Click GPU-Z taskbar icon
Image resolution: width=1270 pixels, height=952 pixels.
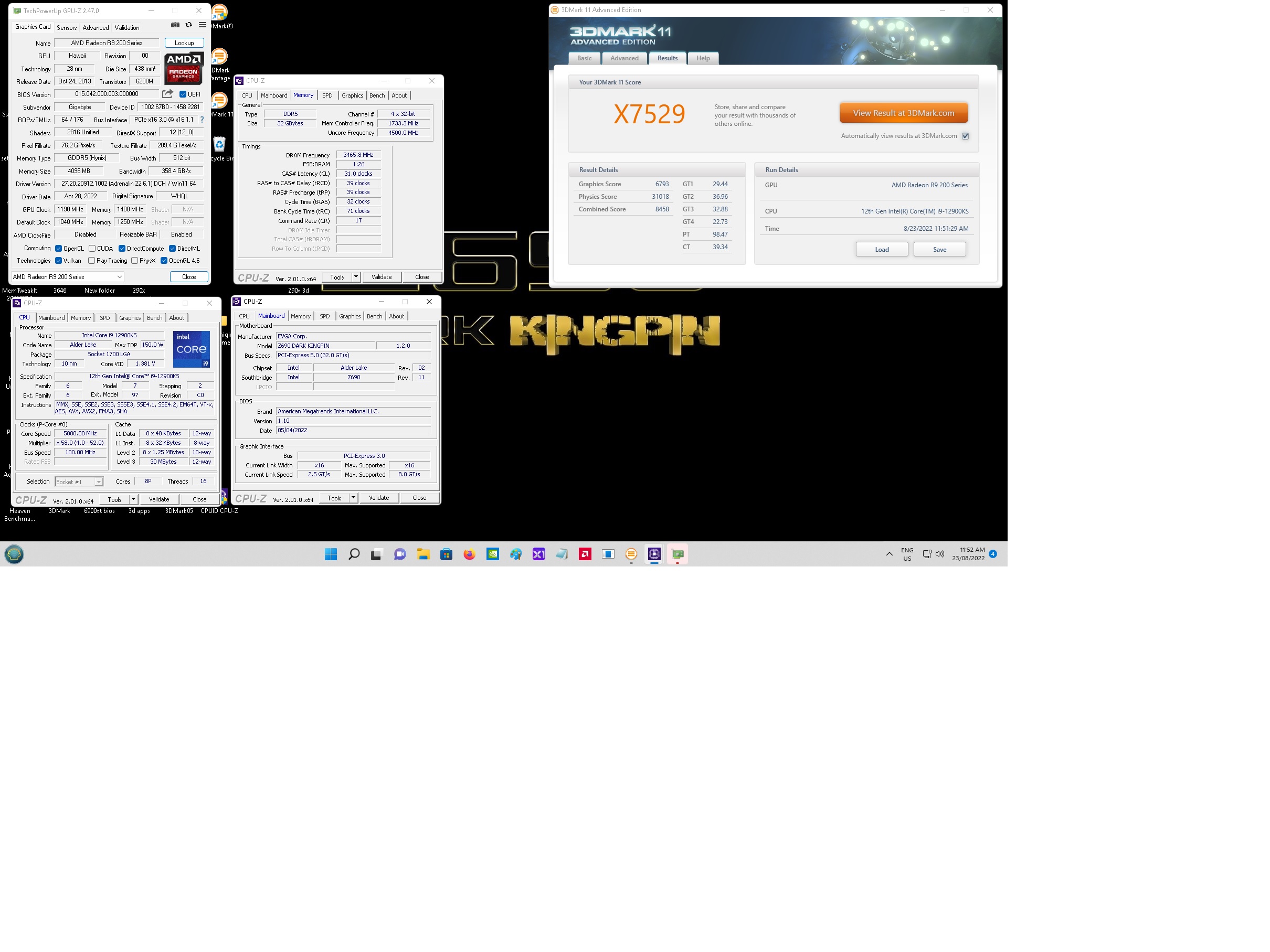tap(678, 554)
